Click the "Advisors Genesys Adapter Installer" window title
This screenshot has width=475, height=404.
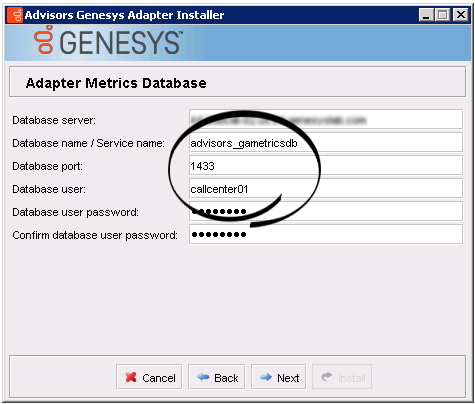[124, 15]
